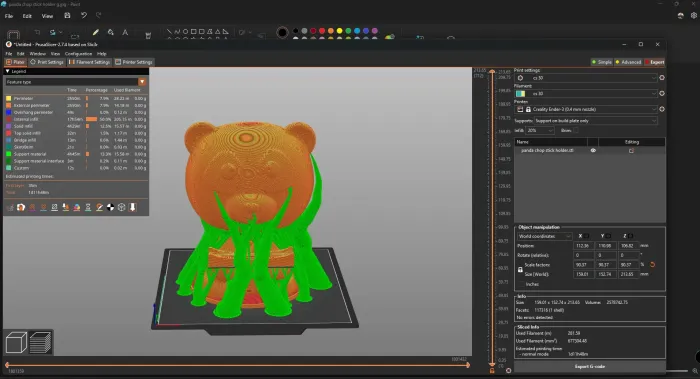Click the Scale factors Y field

click(x=606, y=265)
